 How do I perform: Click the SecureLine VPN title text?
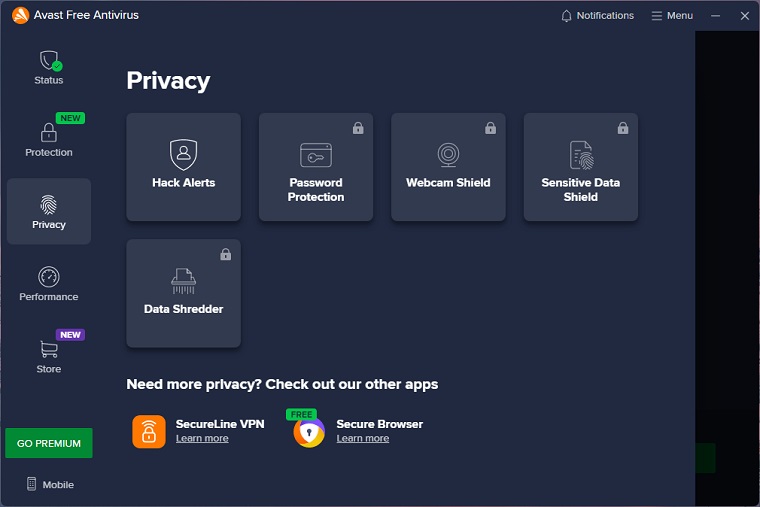pyautogui.click(x=220, y=424)
